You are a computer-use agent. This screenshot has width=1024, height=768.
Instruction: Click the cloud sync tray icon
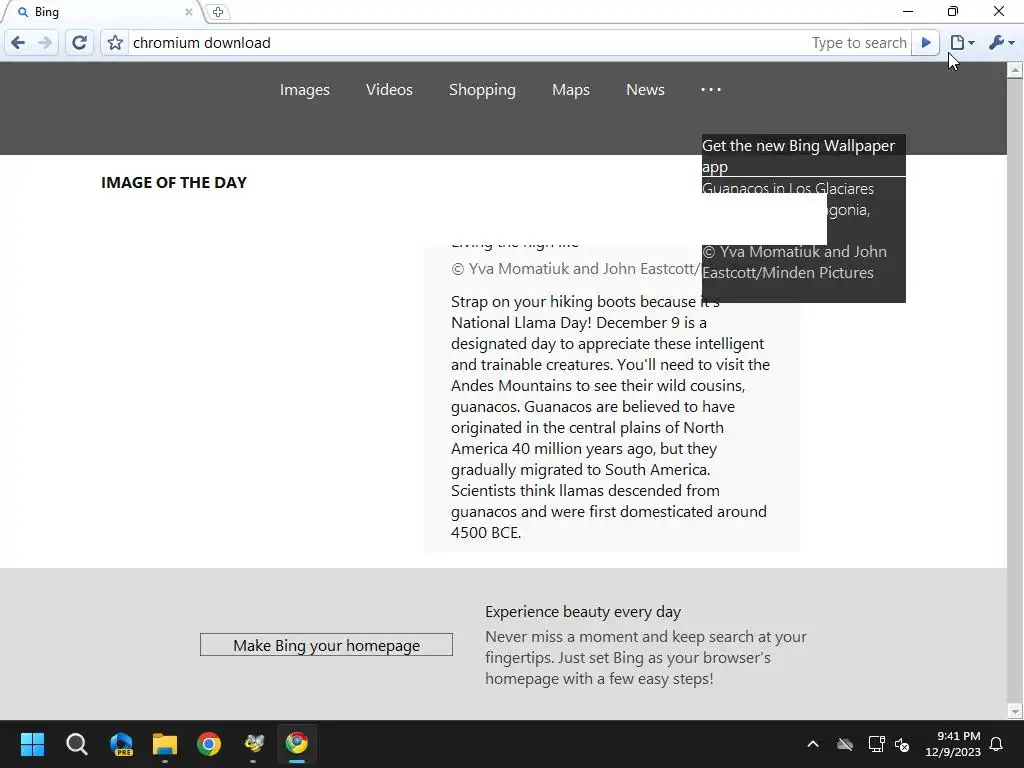(x=845, y=744)
